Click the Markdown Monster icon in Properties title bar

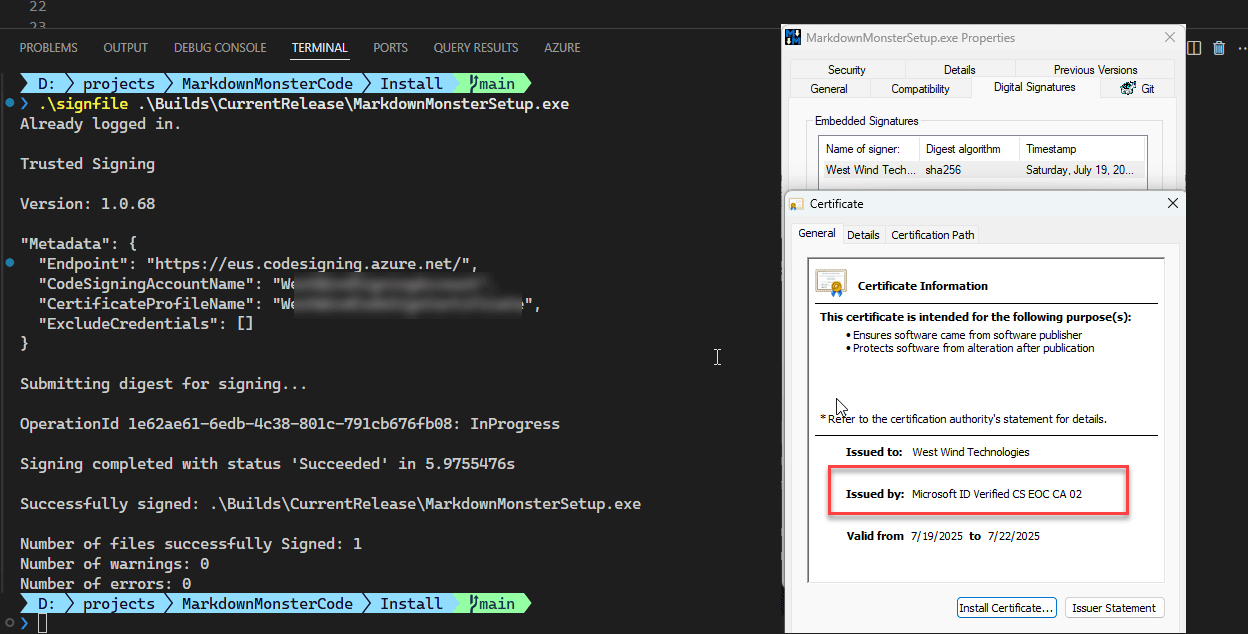(x=793, y=38)
